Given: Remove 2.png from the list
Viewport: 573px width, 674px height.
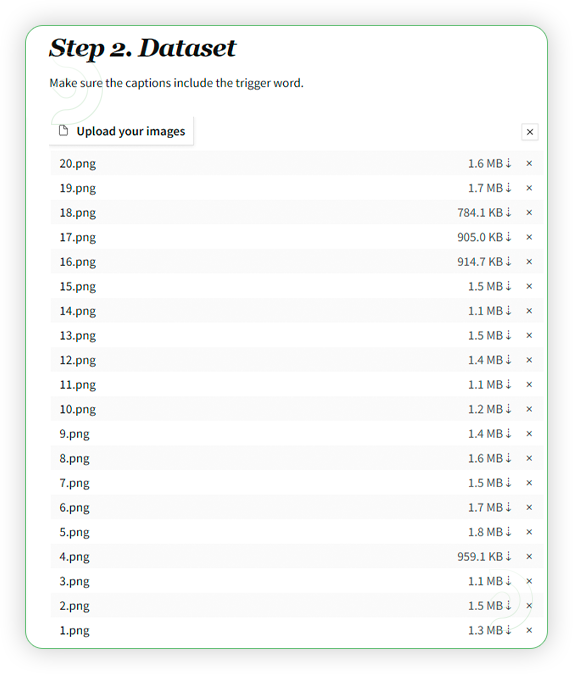Looking at the screenshot, I should [x=529, y=606].
